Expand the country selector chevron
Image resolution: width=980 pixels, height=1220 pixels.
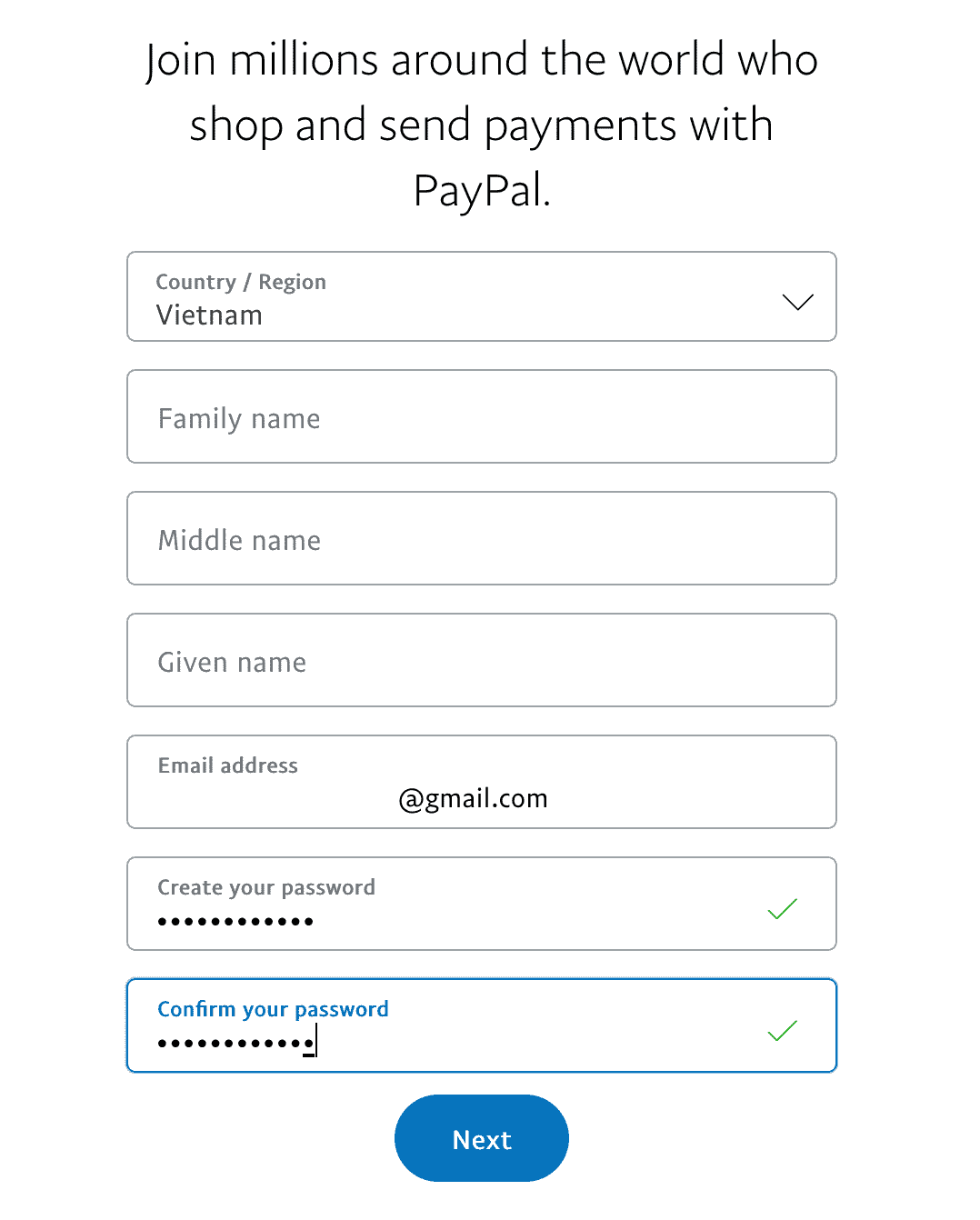(796, 302)
